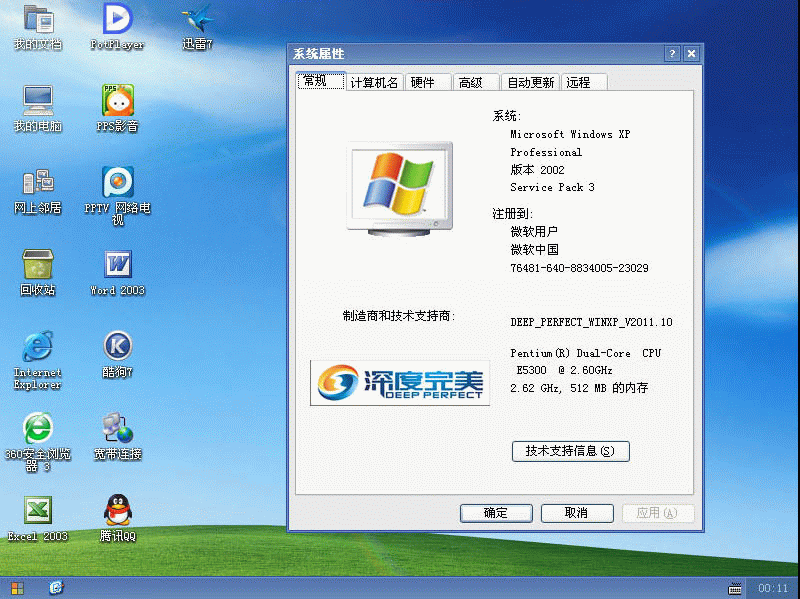Open the Word 2003 desktop shortcut

click(x=117, y=272)
